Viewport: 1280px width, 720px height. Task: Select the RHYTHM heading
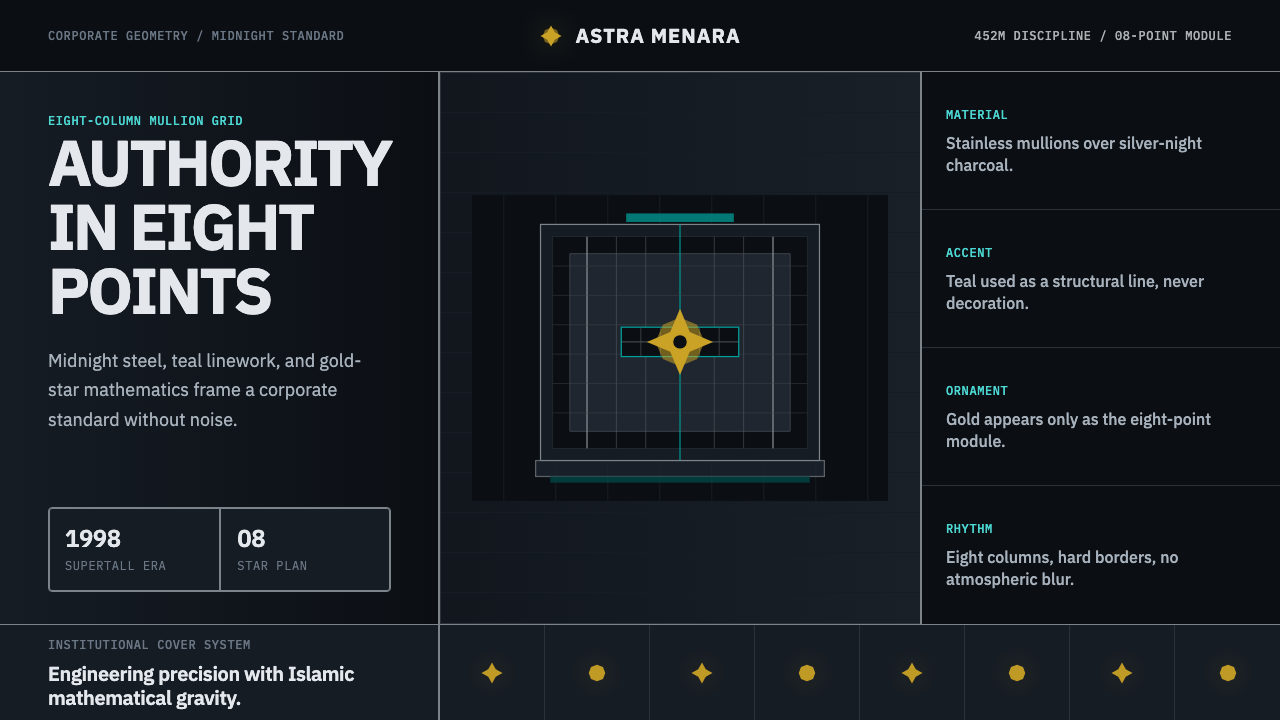[969, 529]
